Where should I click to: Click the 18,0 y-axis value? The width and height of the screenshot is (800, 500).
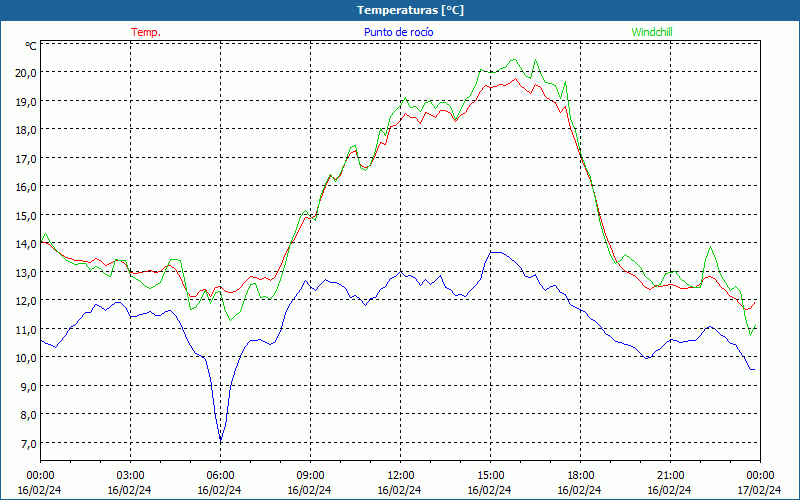[27, 130]
